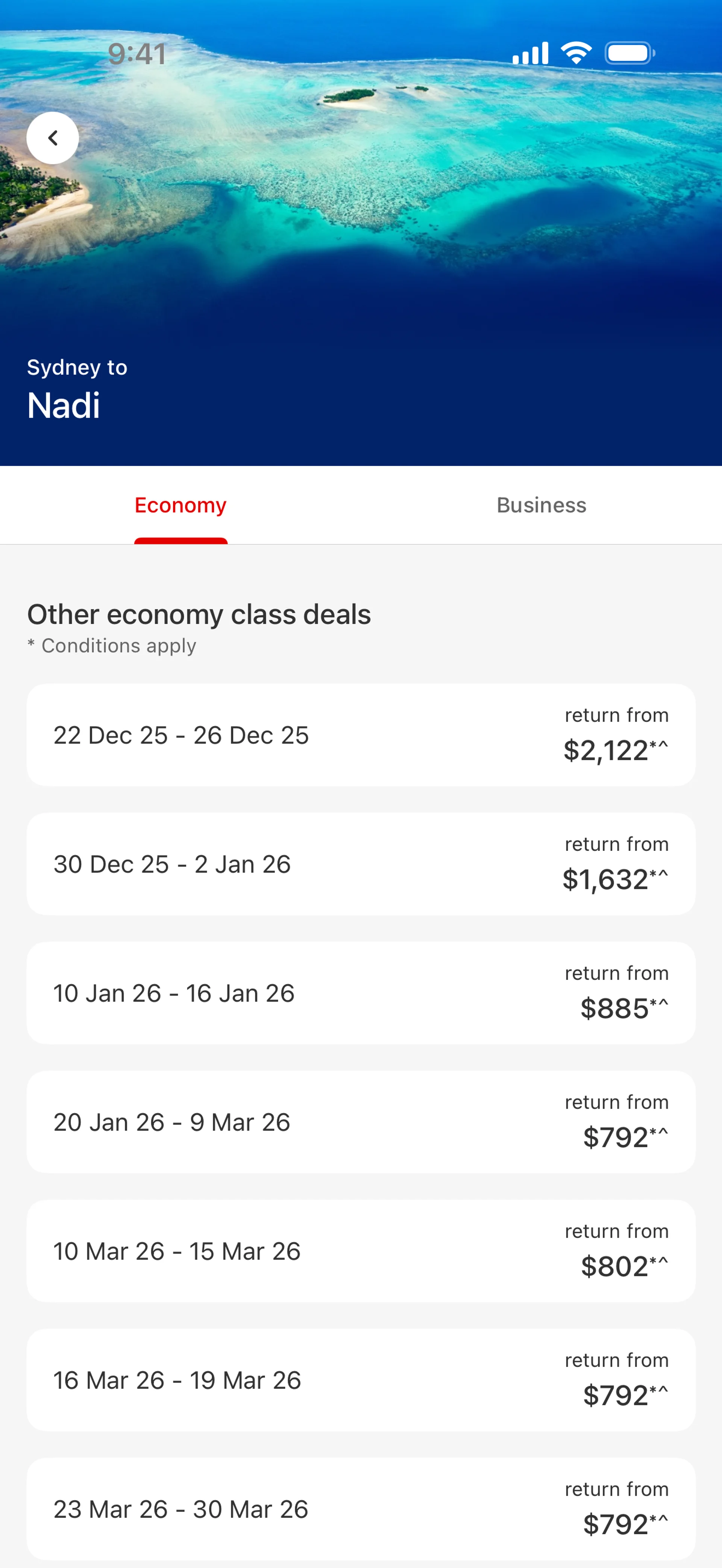This screenshot has width=722, height=1568.
Task: Open the 10 Jan 26 - 16 Jan 26 deal
Action: [x=360, y=993]
